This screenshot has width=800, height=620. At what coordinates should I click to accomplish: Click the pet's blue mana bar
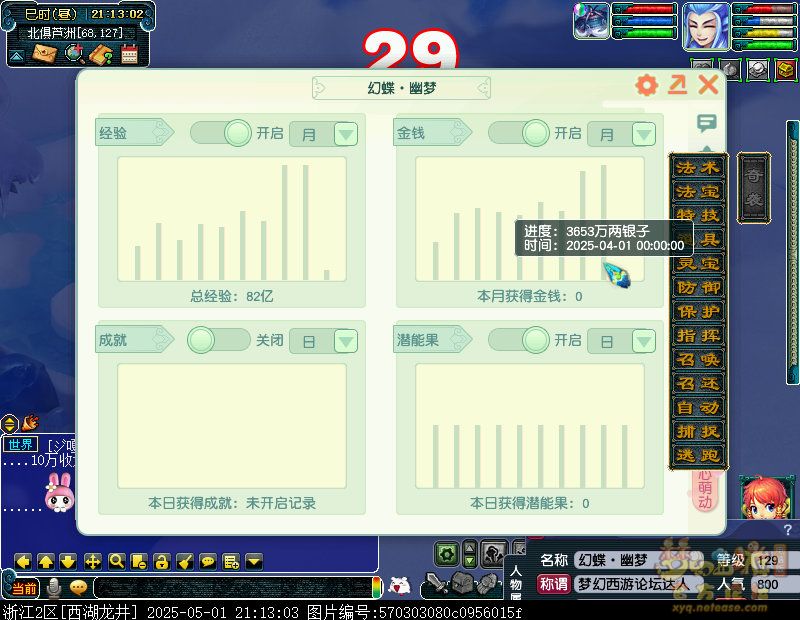(646, 21)
